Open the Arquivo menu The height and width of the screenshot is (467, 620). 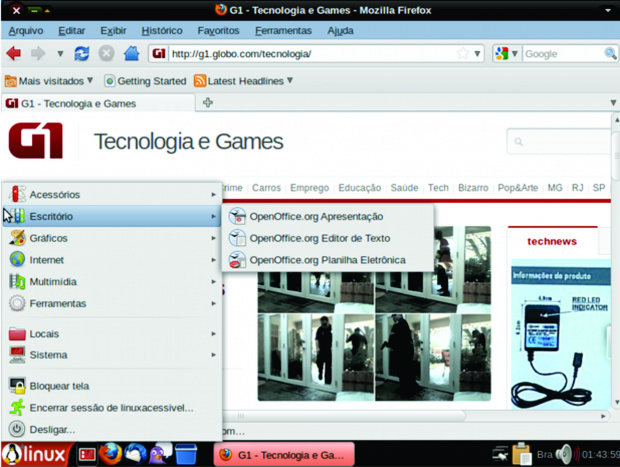[x=26, y=30]
